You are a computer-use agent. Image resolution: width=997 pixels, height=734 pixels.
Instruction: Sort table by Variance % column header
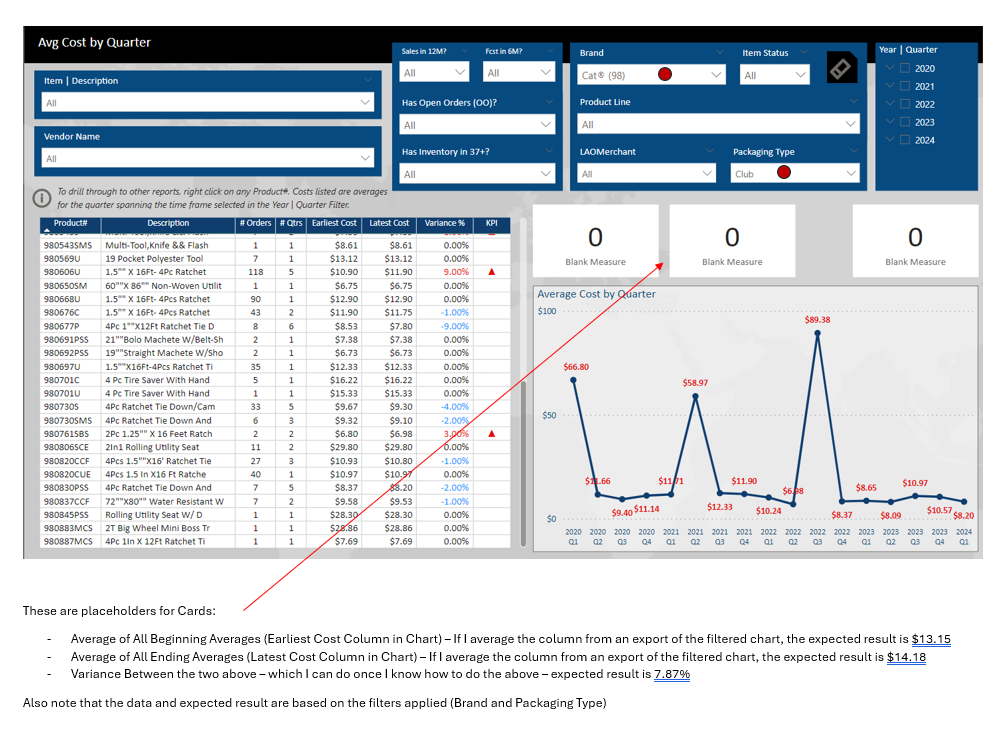click(444, 223)
